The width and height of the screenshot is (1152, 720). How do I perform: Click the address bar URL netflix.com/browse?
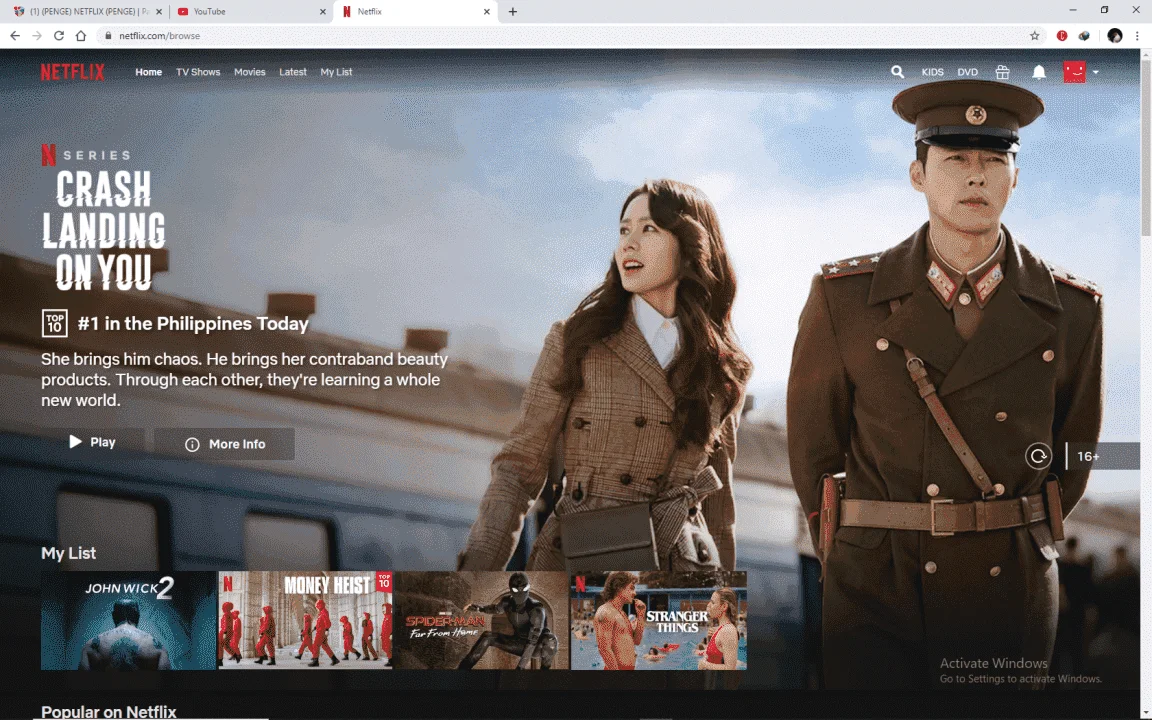[159, 35]
